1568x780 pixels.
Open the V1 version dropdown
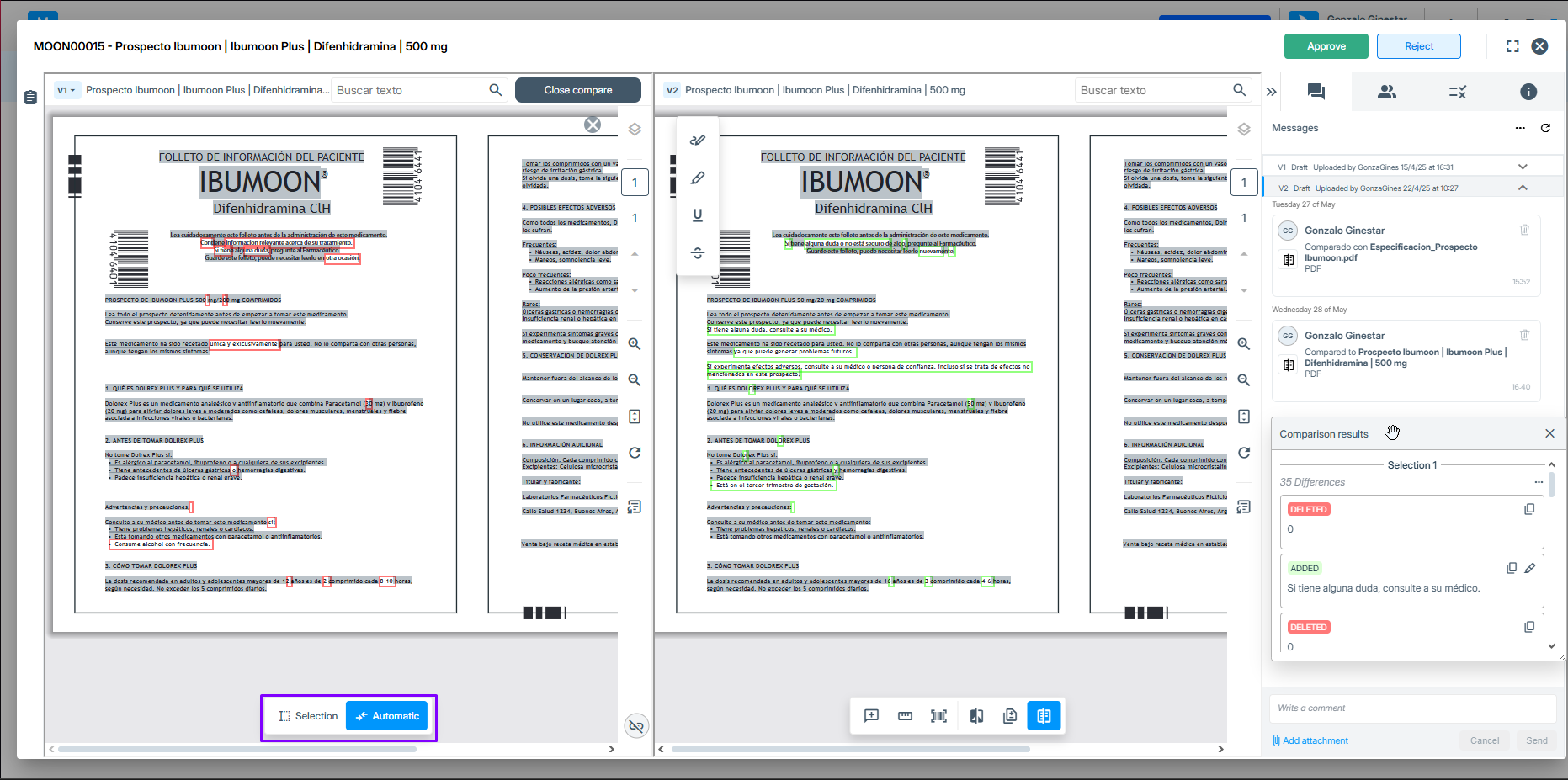click(66, 90)
